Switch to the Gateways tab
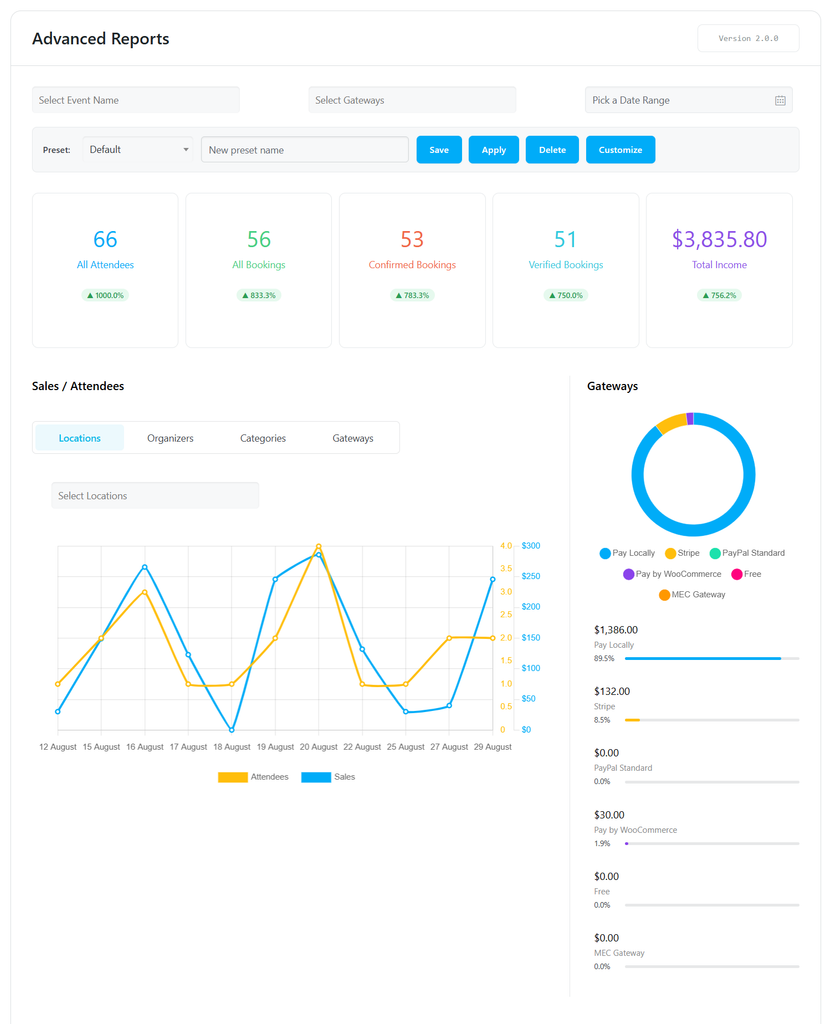The height and width of the screenshot is (1024, 831). [353, 438]
